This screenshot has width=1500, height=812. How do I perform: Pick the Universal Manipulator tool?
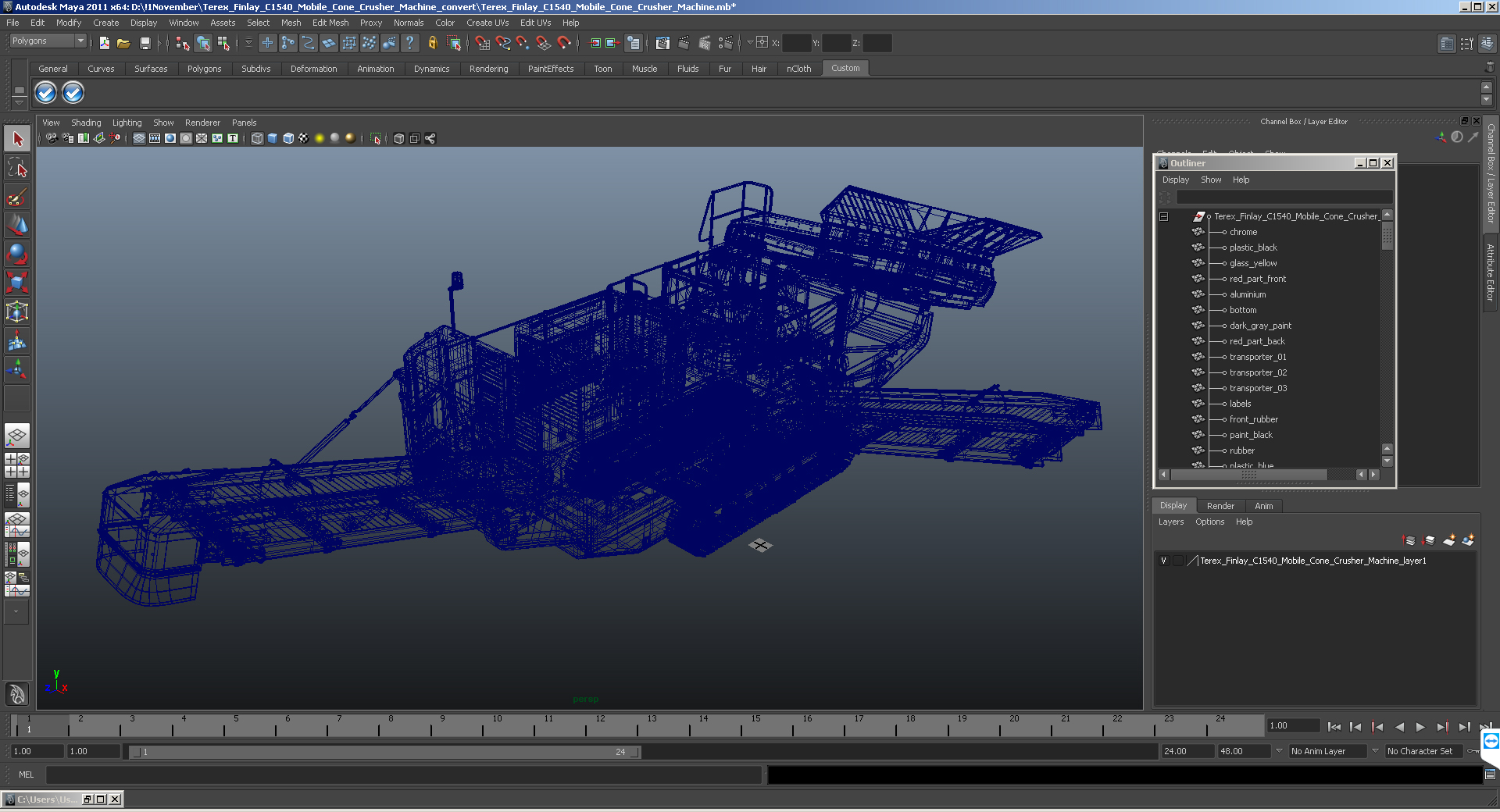tap(17, 312)
